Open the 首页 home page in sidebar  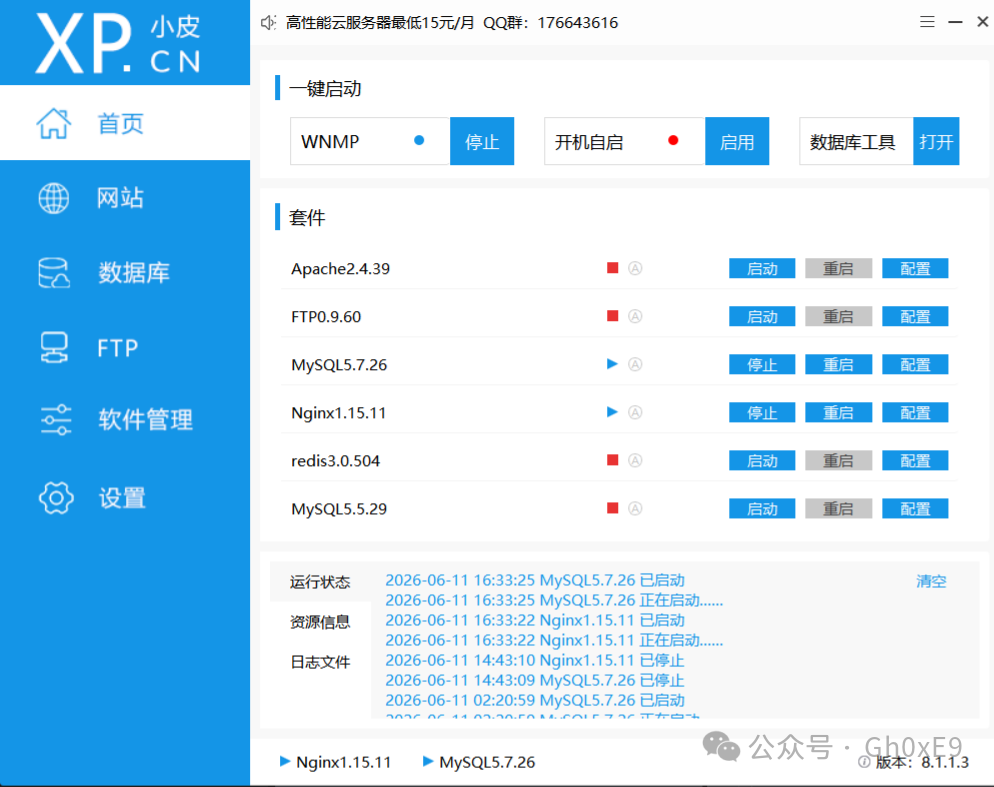[125, 122]
